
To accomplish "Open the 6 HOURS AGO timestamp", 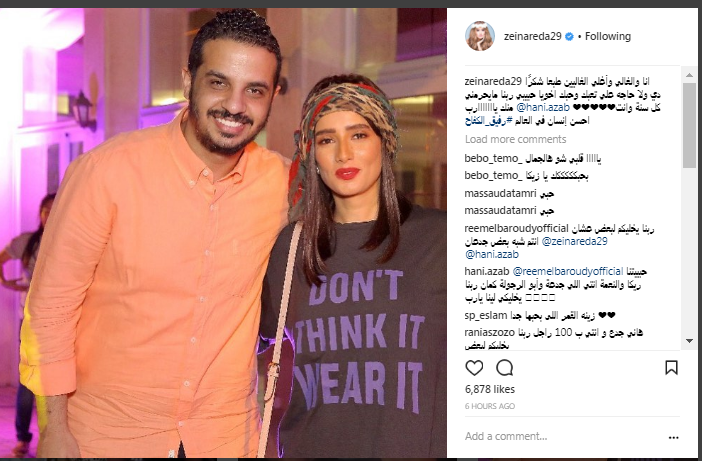I will click(x=490, y=406).
